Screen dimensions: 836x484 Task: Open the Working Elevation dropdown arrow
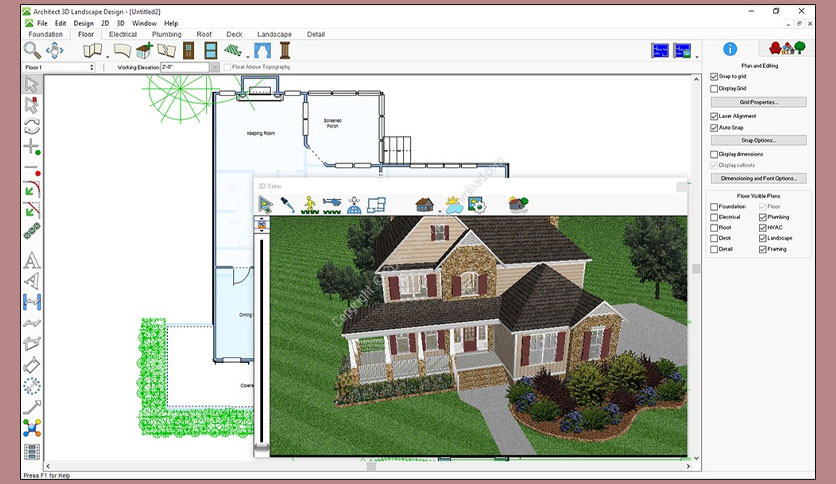[215, 67]
